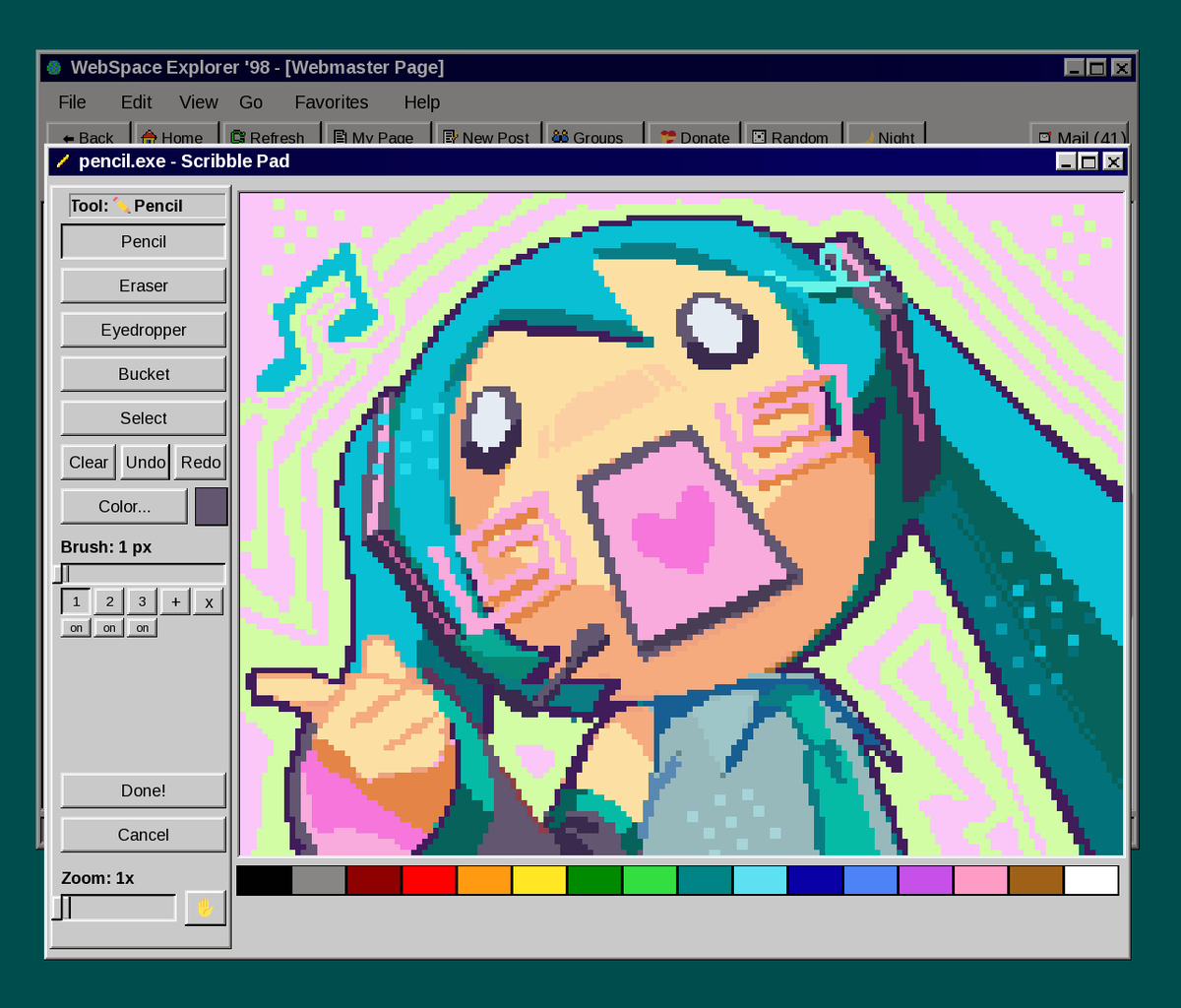Screen dimensions: 1181x1008
Task: Select the Eraser tool
Action: [144, 285]
